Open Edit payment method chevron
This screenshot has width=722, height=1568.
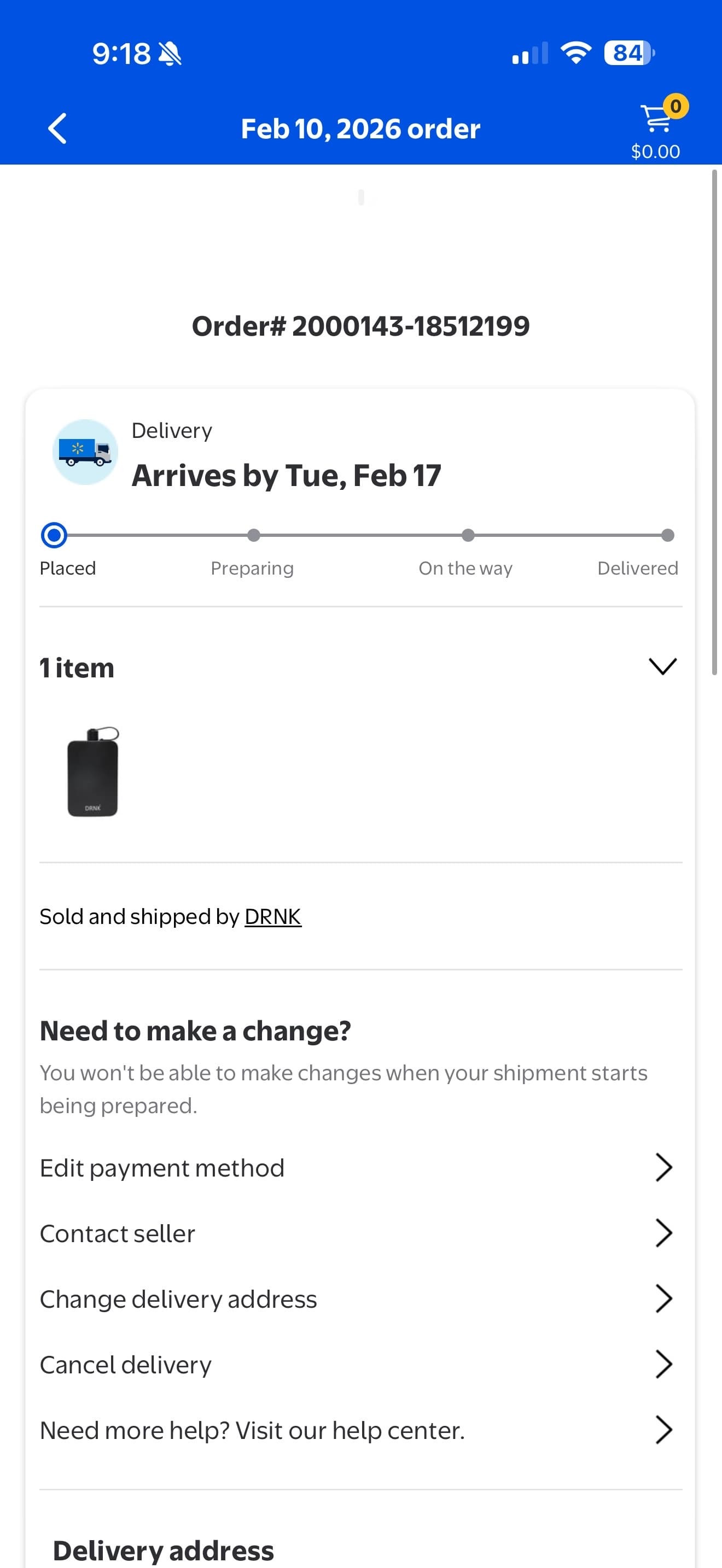click(663, 1167)
